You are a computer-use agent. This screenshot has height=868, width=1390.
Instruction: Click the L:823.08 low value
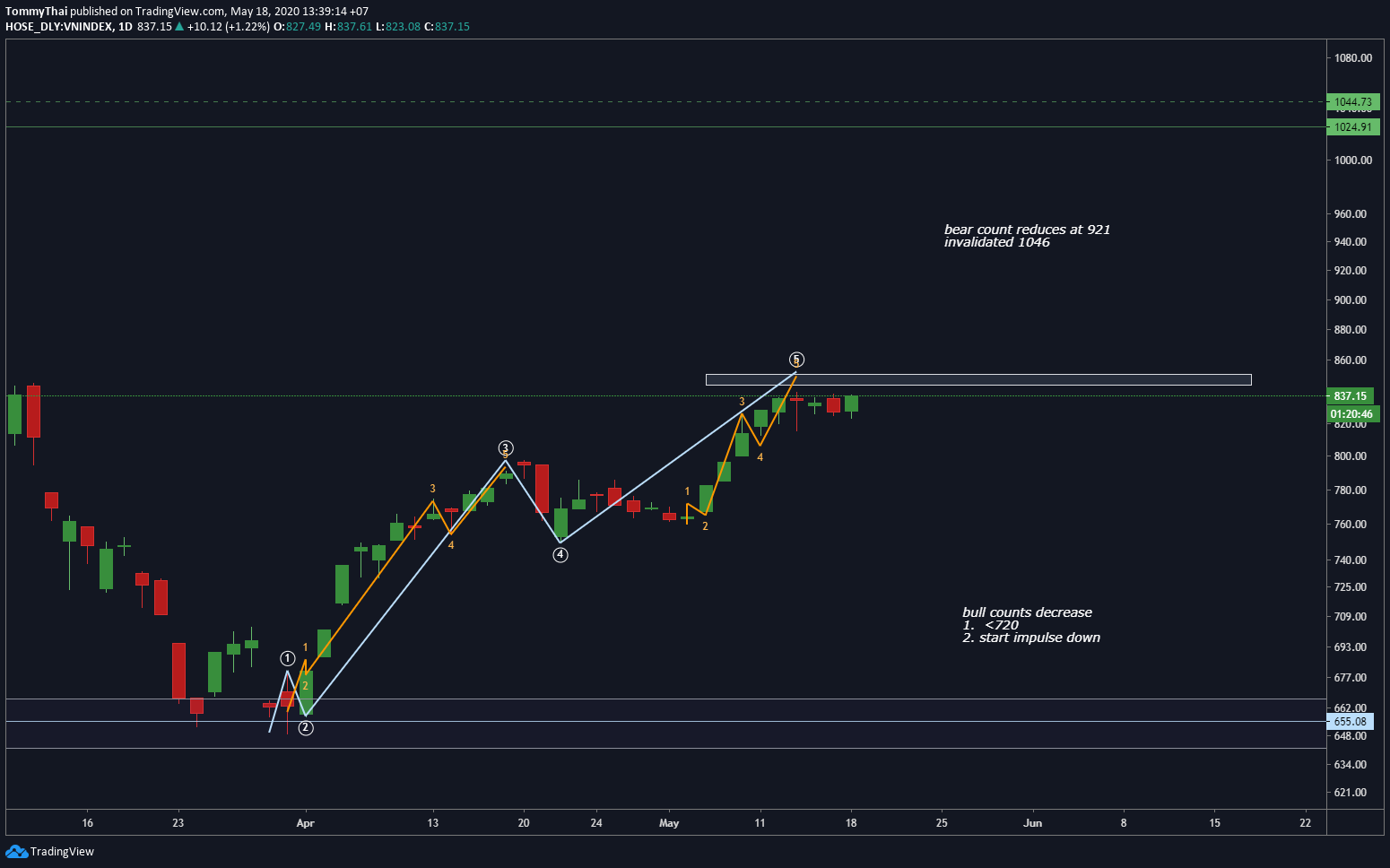397,26
